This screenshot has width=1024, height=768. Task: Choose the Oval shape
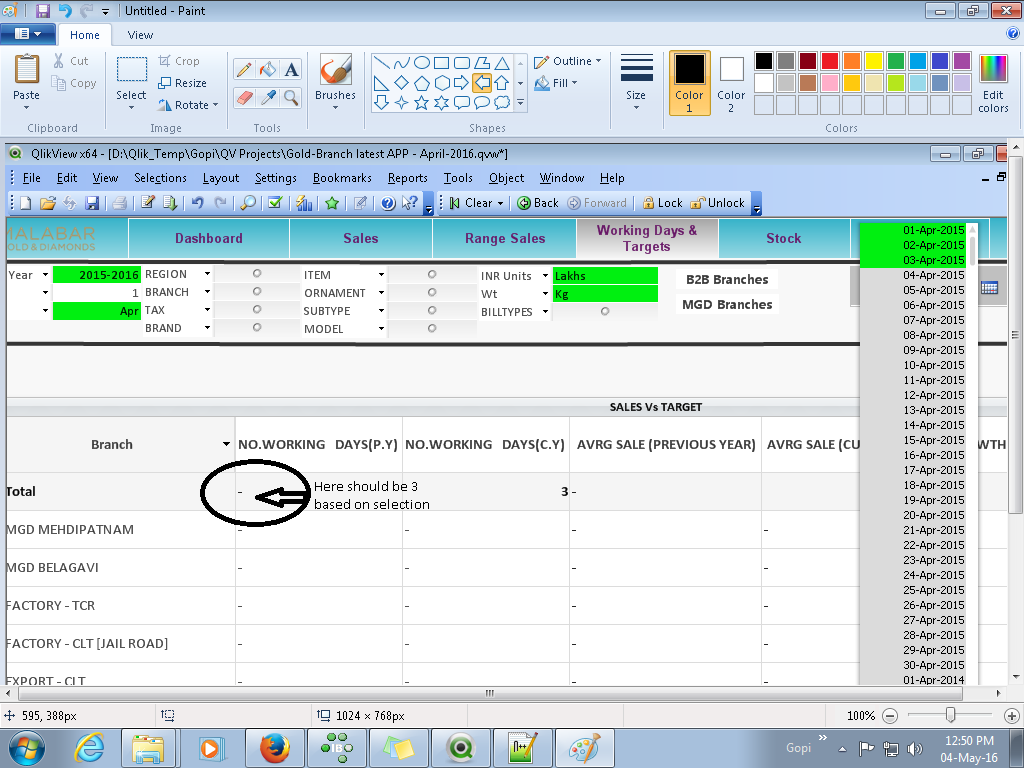pos(422,63)
